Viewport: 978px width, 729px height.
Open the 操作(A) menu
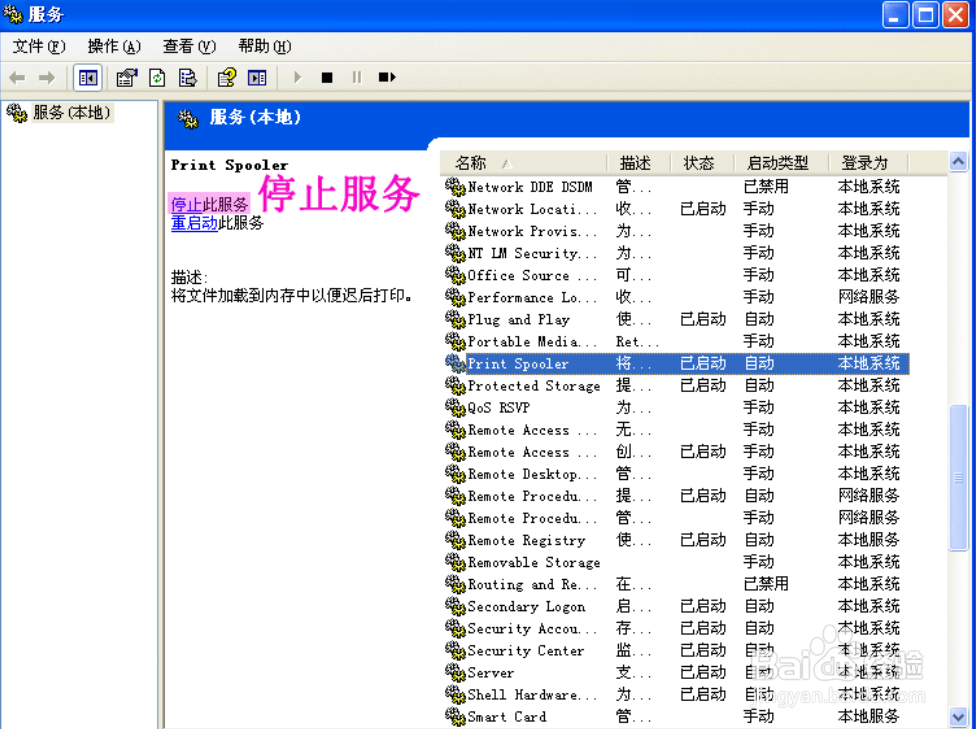[114, 47]
